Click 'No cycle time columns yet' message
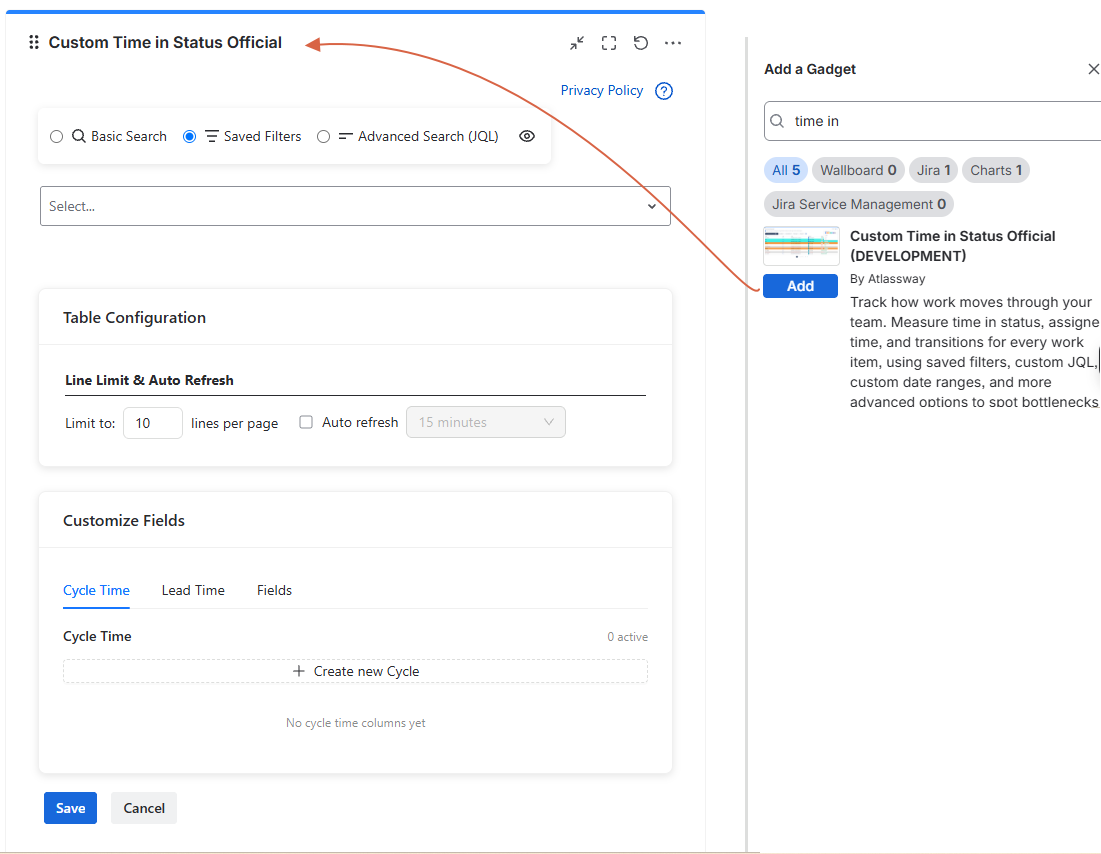This screenshot has width=1101, height=854. [355, 723]
